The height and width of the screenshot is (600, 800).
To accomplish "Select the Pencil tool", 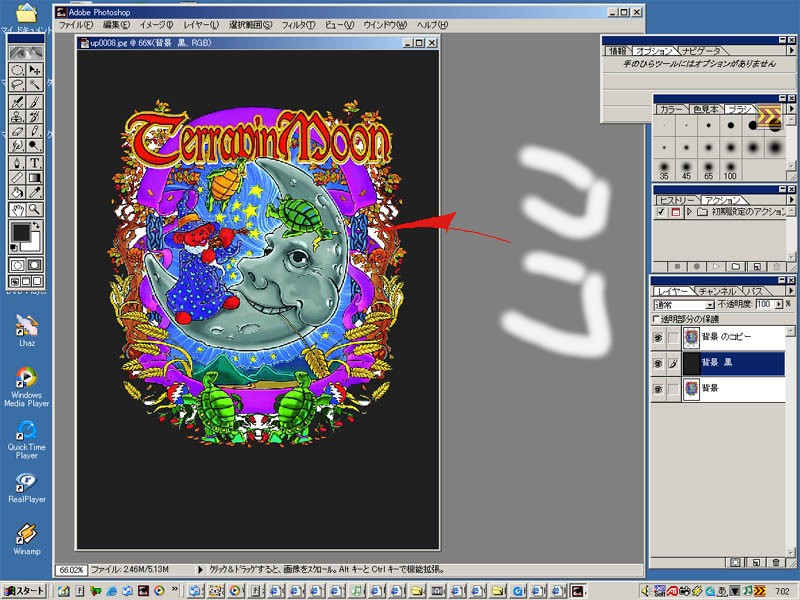I will 34,132.
